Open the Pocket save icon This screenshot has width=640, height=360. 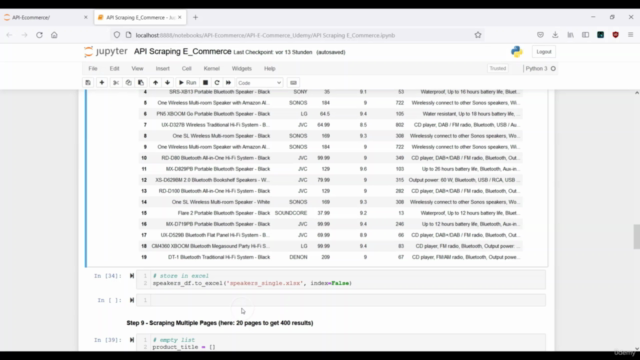[x=540, y=35]
